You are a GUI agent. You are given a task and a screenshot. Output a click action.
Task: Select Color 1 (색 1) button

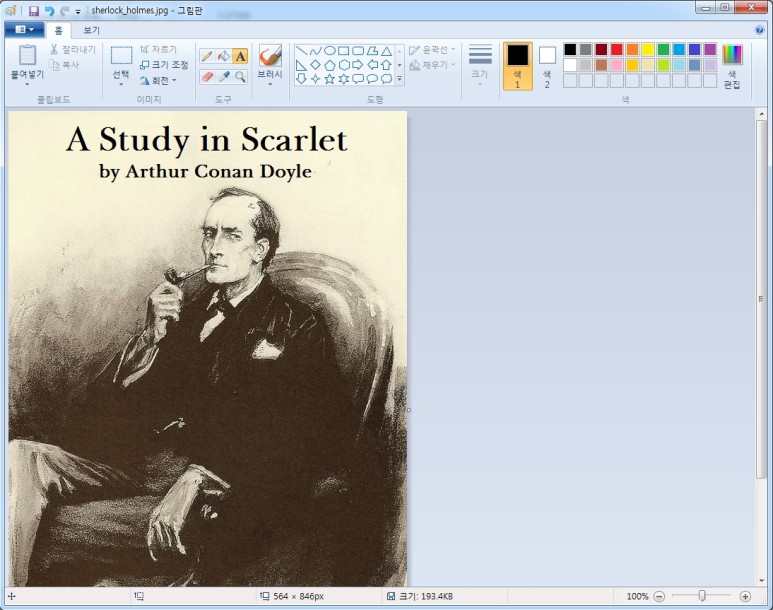[x=518, y=66]
